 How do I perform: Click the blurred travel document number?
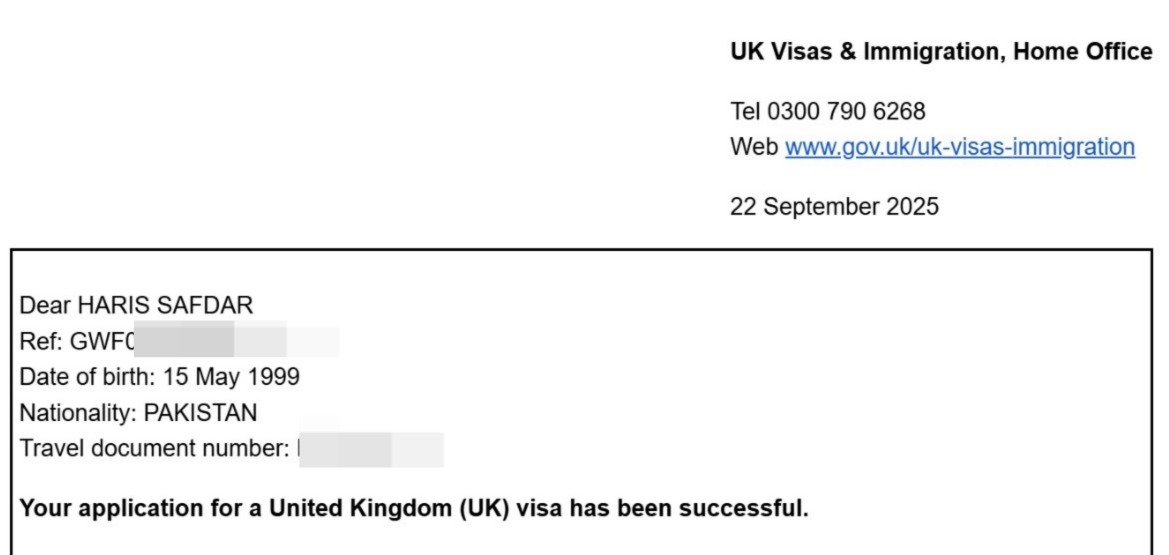point(370,449)
